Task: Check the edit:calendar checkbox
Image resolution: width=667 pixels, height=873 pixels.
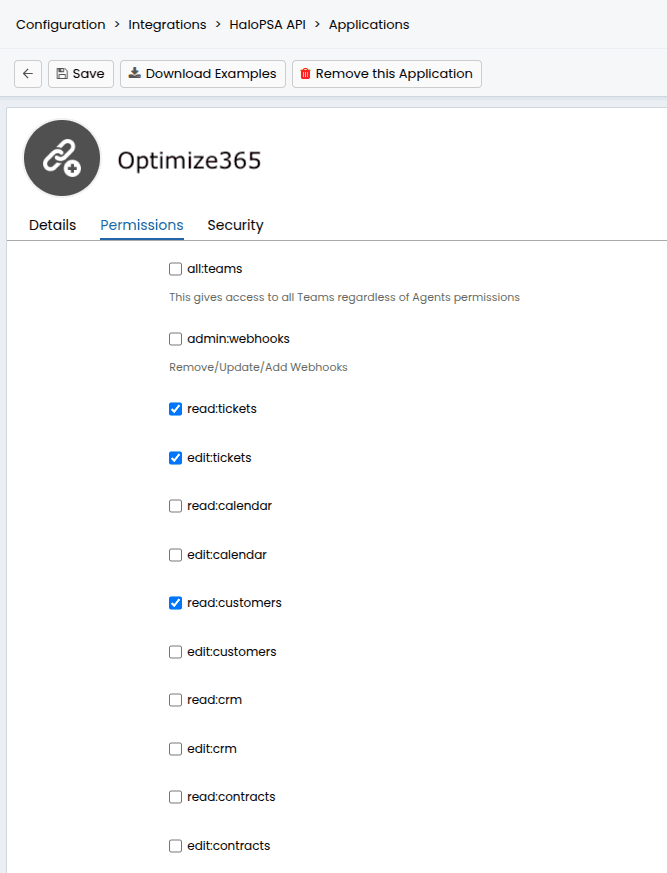Action: (175, 555)
